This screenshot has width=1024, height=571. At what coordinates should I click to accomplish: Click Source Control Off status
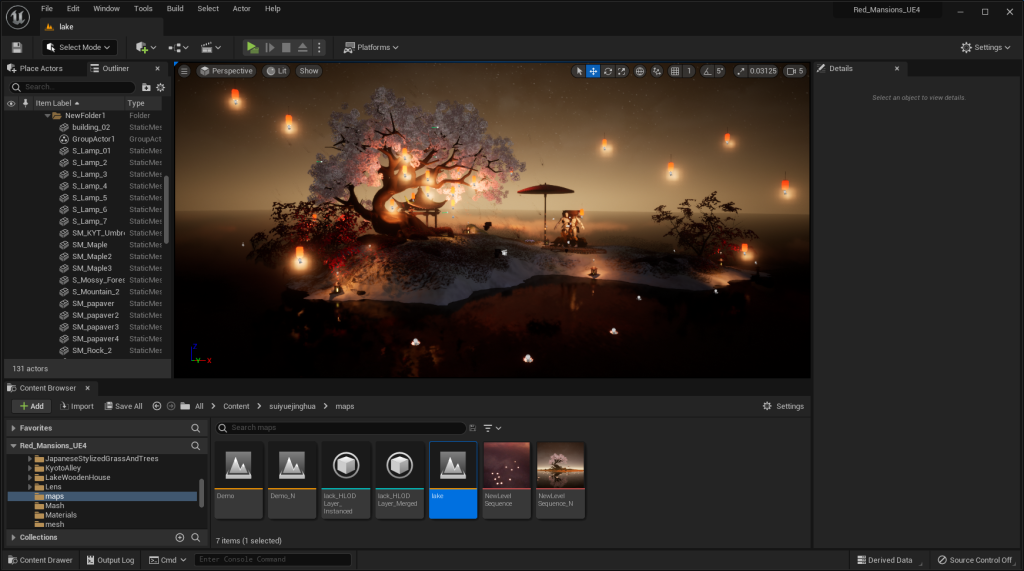pyautogui.click(x=975, y=560)
